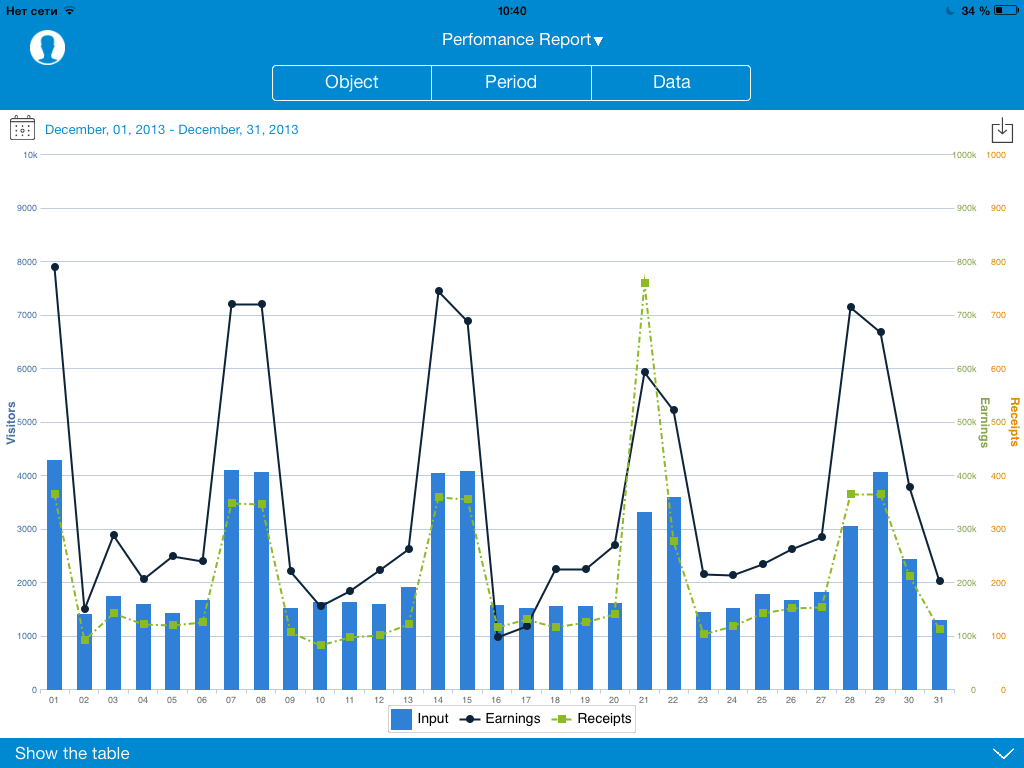Image resolution: width=1024 pixels, height=768 pixels.
Task: Tap the Do Not Disturb moon icon
Action: (x=949, y=10)
